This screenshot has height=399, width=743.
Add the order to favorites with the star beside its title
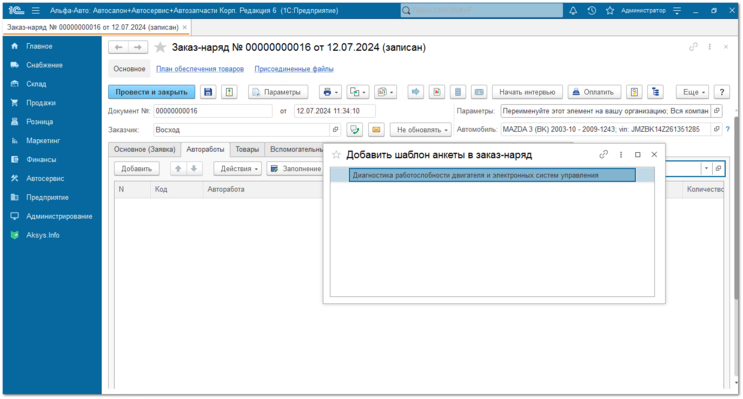click(161, 47)
